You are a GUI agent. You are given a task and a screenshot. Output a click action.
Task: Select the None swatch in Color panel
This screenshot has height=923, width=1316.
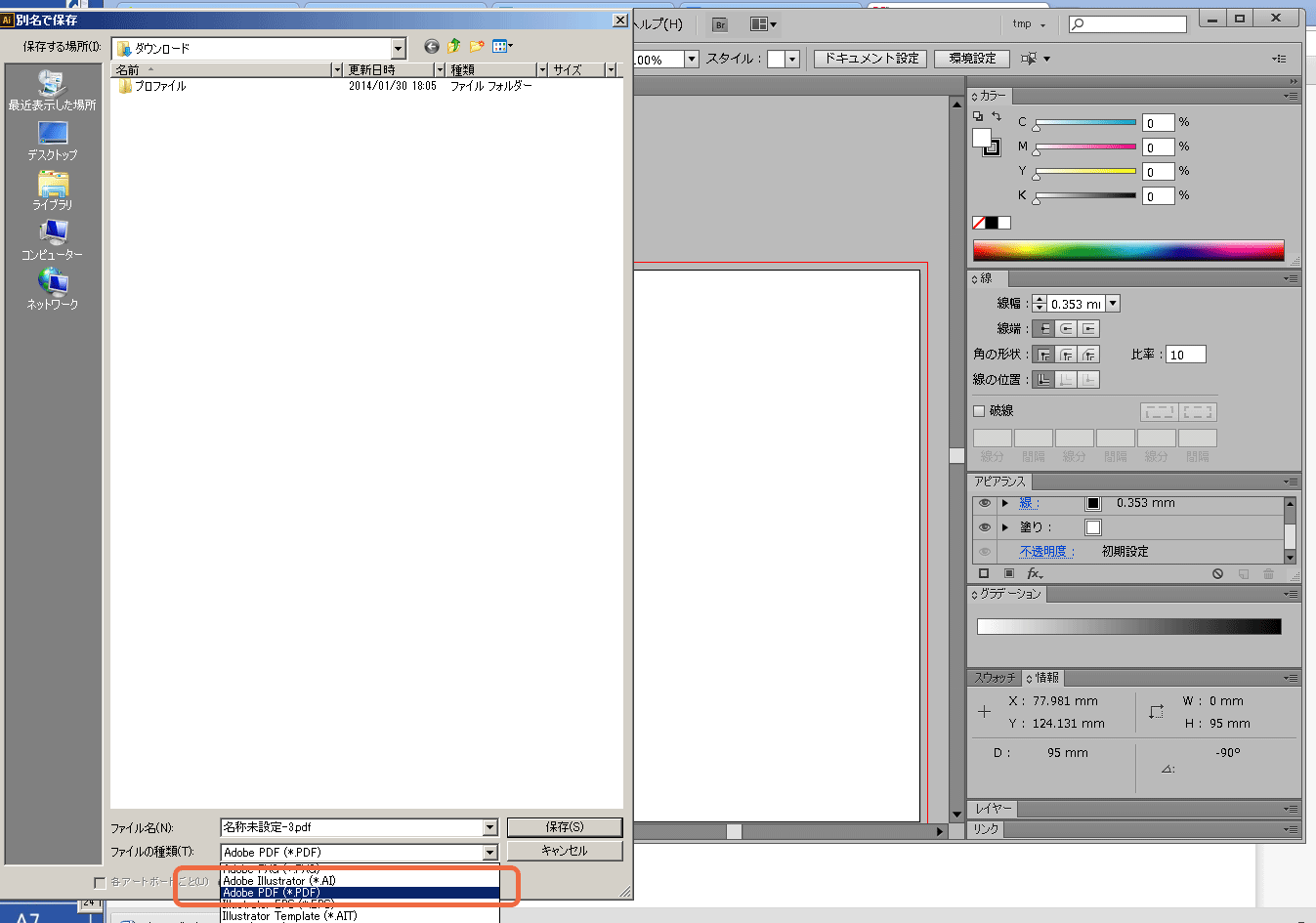[979, 223]
